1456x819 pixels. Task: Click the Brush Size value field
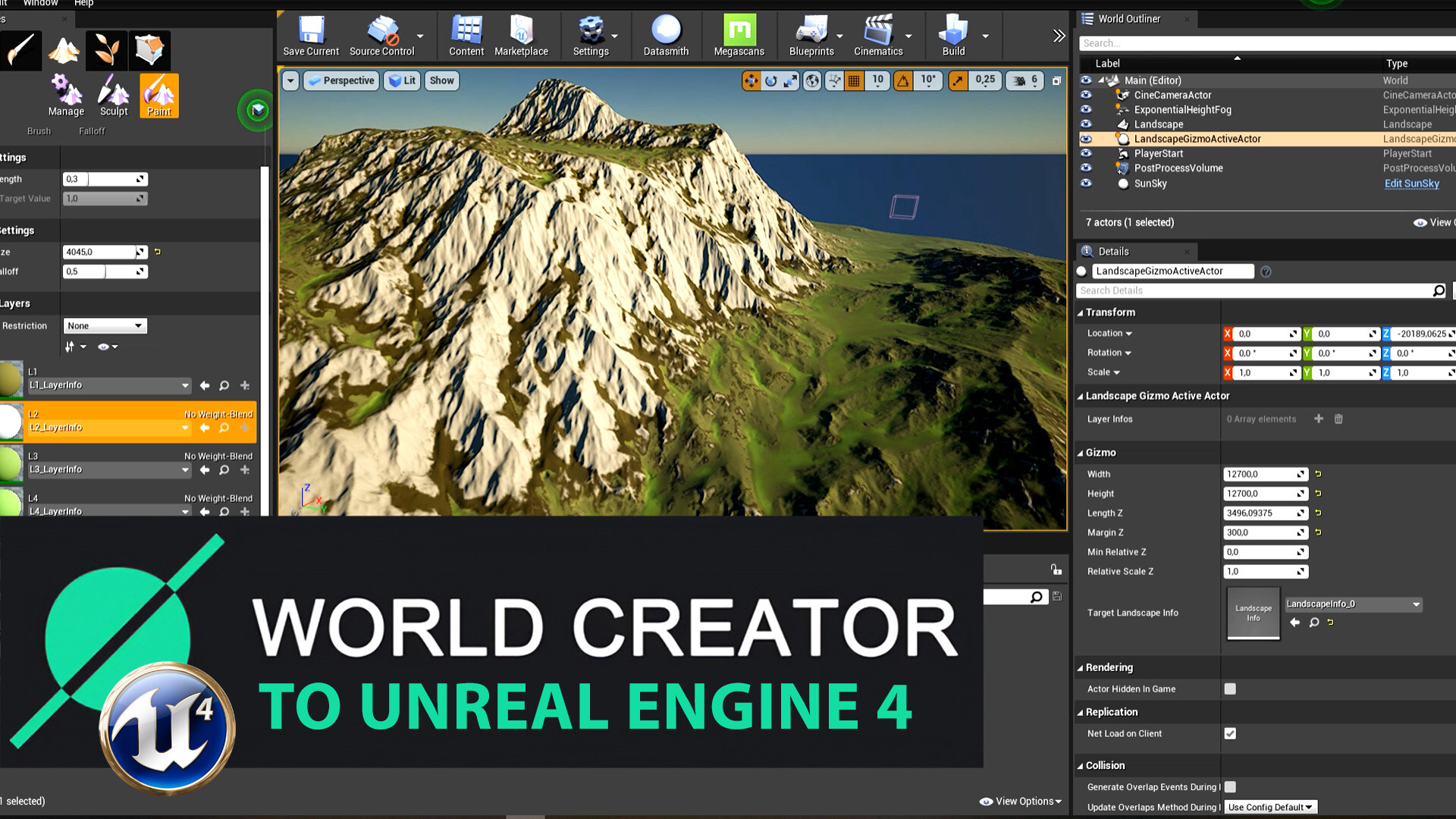105,252
